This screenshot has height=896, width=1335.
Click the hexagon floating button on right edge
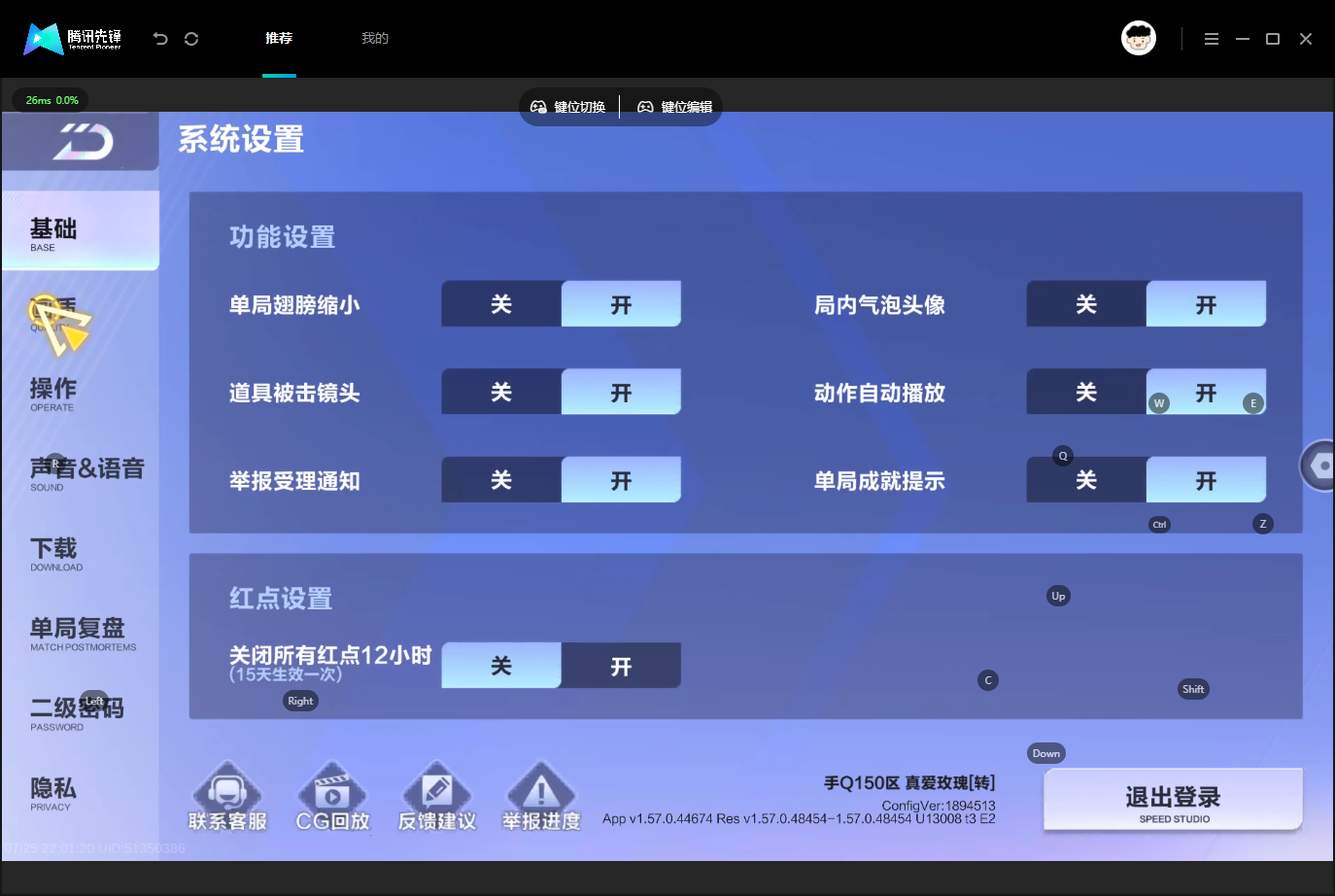[x=1318, y=465]
